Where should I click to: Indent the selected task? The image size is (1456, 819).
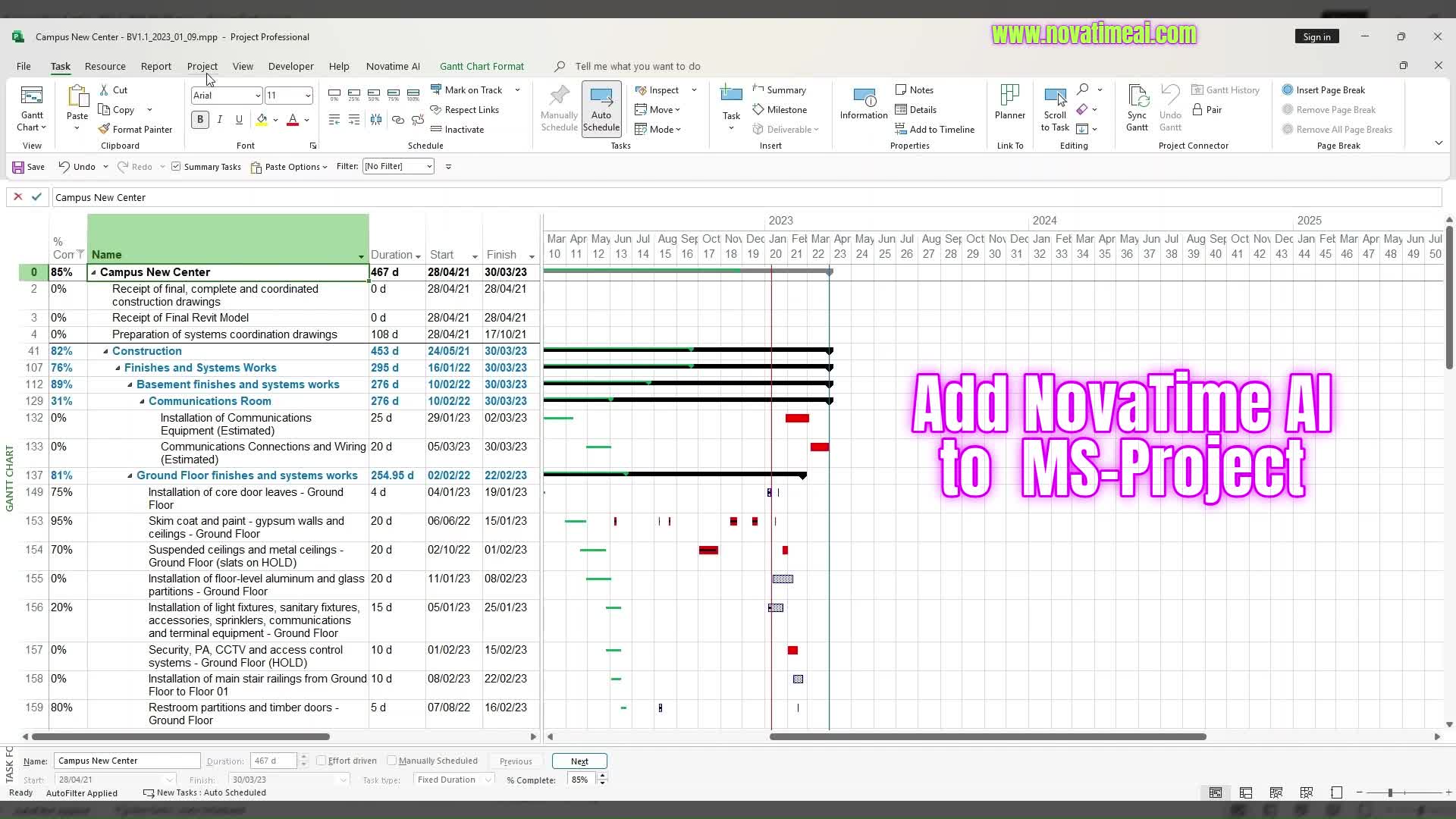(x=354, y=120)
